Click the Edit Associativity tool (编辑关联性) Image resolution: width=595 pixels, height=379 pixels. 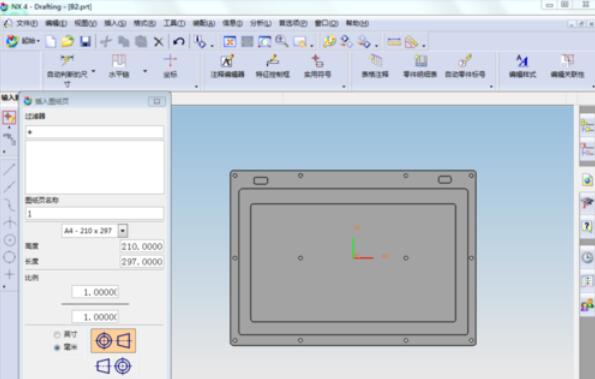567,66
